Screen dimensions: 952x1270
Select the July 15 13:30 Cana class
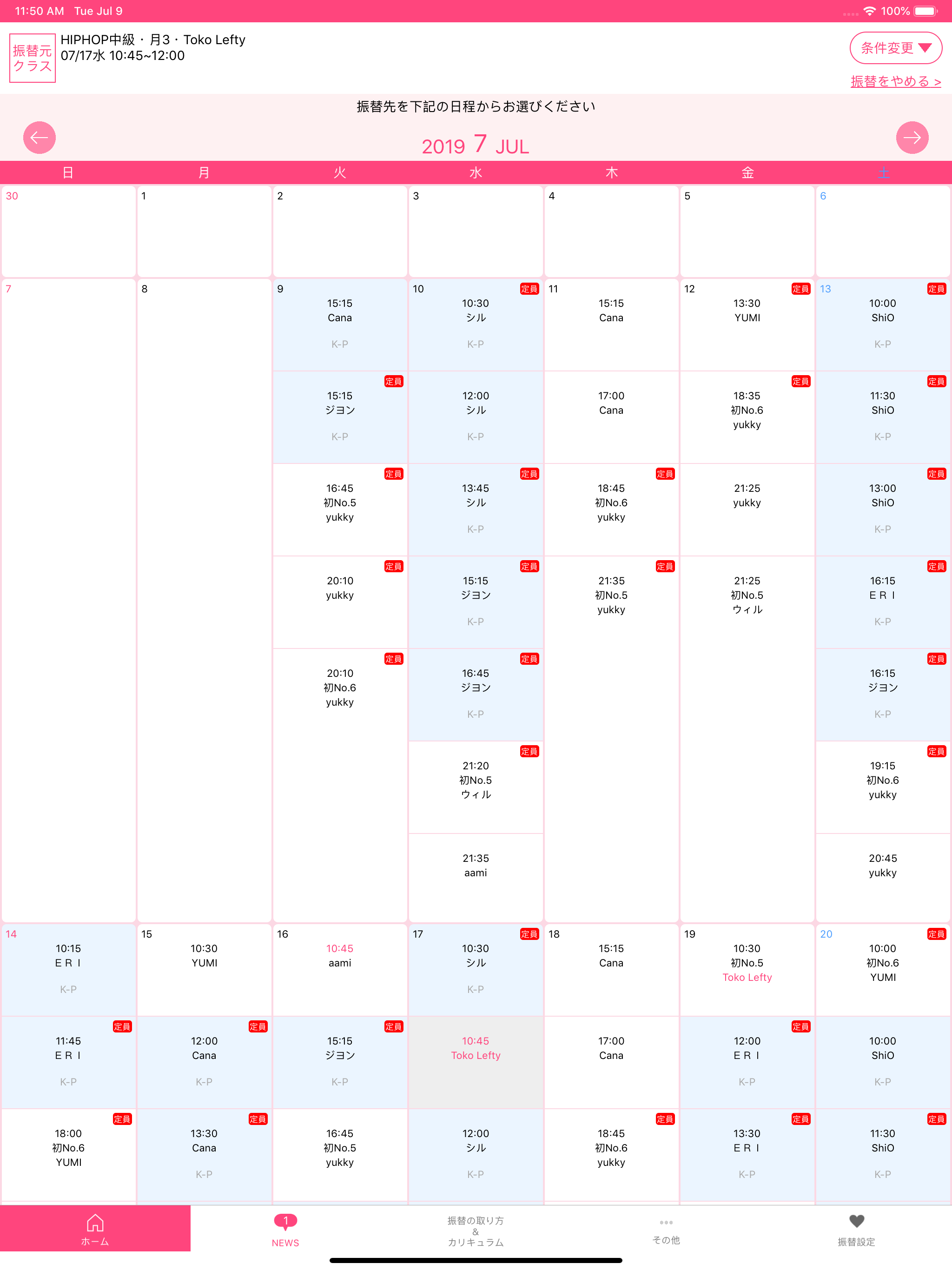(204, 1155)
